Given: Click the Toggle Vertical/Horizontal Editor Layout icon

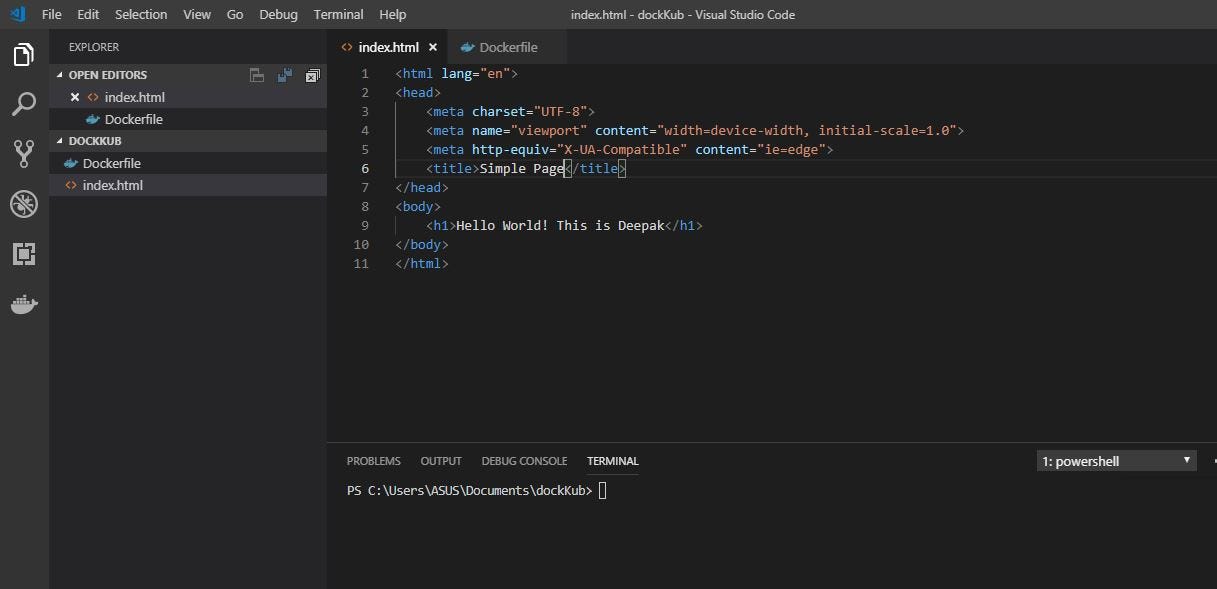Looking at the screenshot, I should (x=257, y=75).
